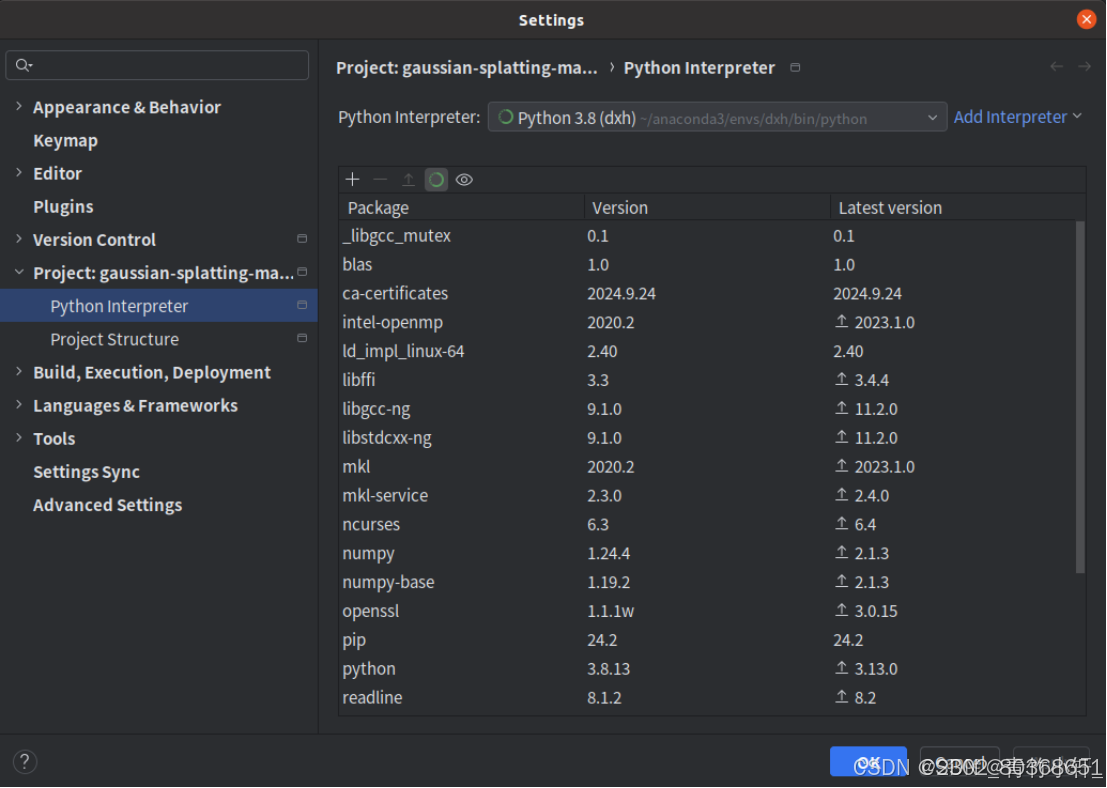Click the minus icon to uninstall a package
The height and width of the screenshot is (788, 1107).
point(380,179)
